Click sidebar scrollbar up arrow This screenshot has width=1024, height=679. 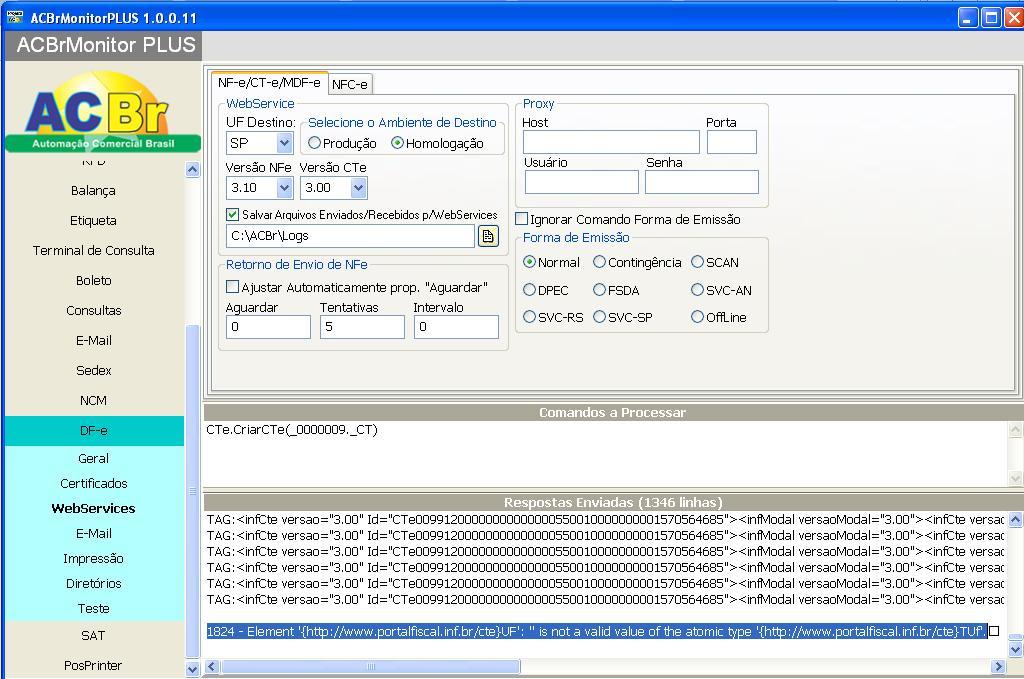pos(193,170)
